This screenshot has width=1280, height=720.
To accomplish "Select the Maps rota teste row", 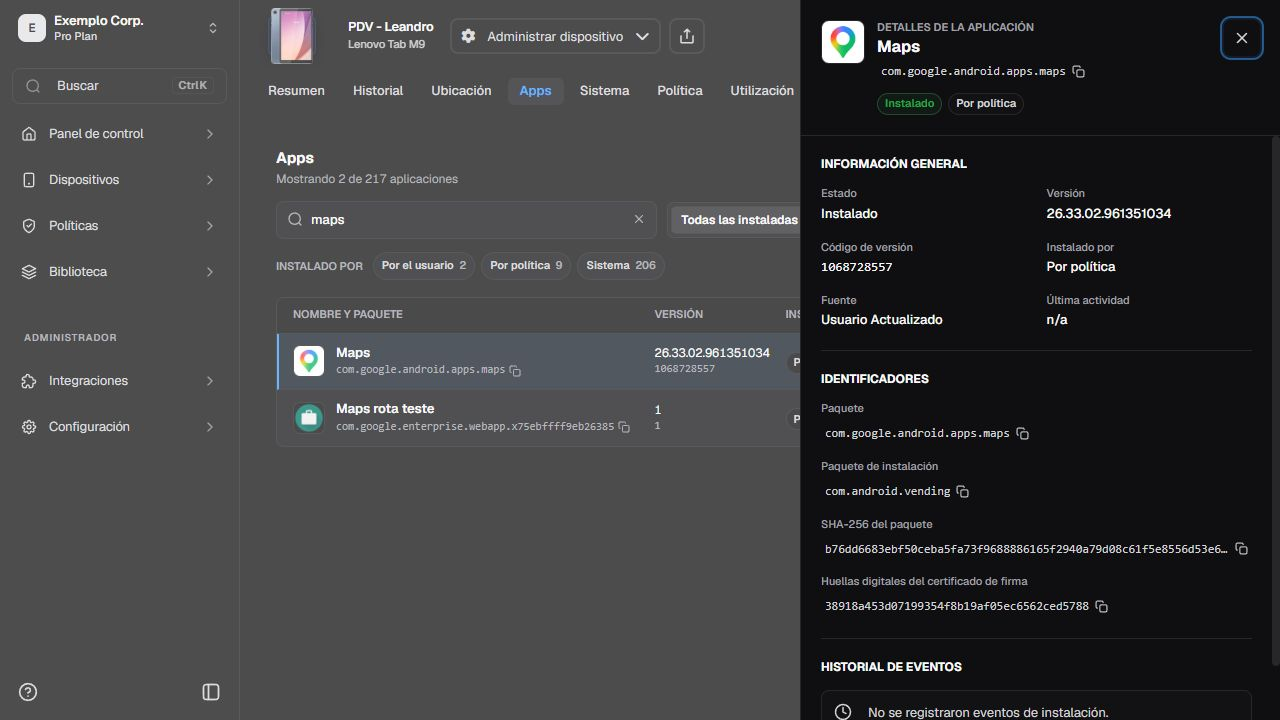I will coord(538,417).
